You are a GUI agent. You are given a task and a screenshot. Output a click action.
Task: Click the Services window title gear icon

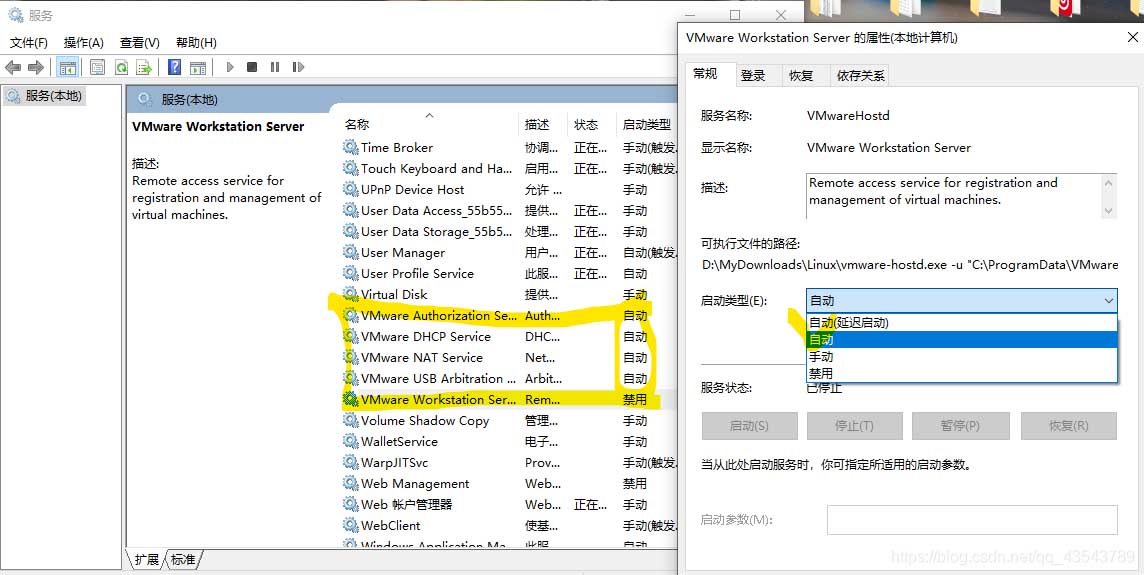[x=15, y=15]
